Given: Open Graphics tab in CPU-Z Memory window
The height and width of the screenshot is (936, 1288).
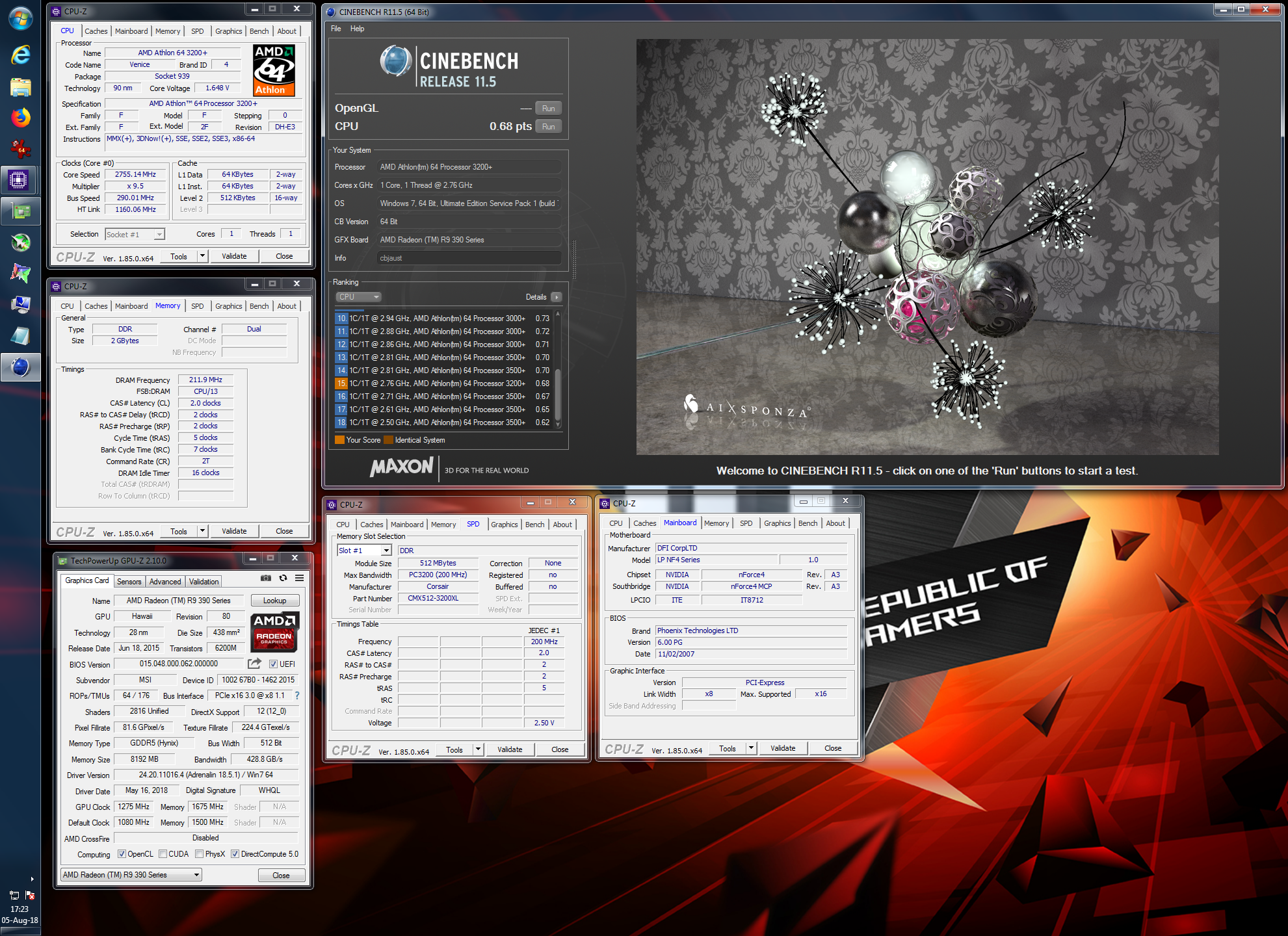Looking at the screenshot, I should [x=228, y=306].
